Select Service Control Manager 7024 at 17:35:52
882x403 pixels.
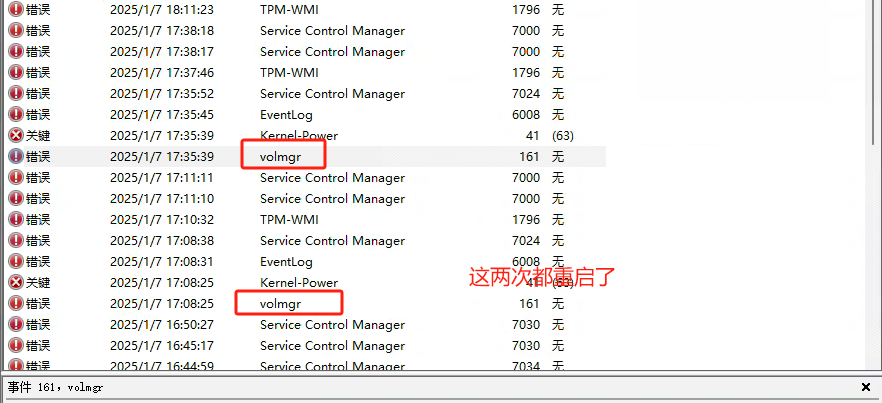(x=305, y=93)
